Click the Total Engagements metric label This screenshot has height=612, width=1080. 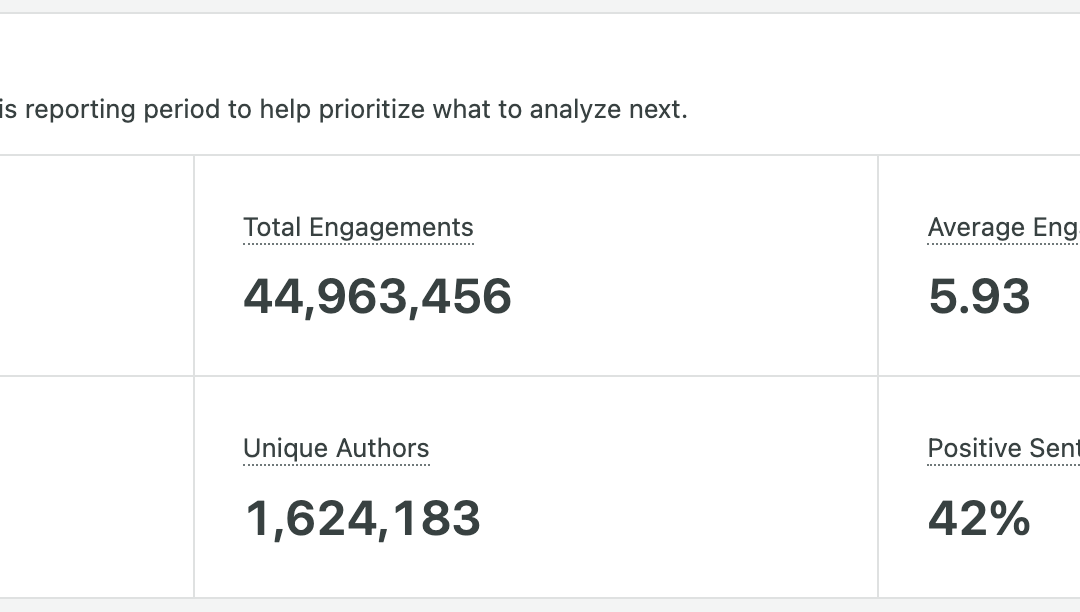point(358,228)
